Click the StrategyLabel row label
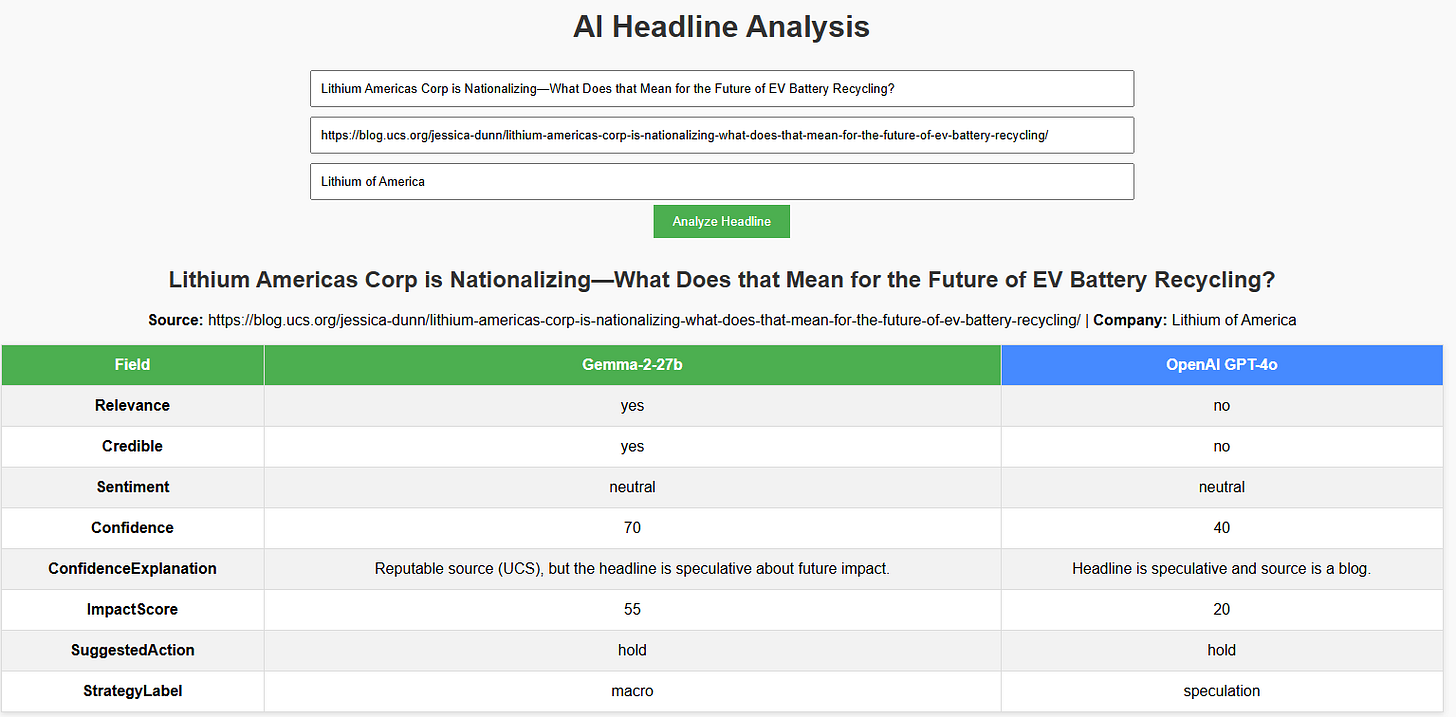Screen dimensions: 1456x717 pos(132,691)
